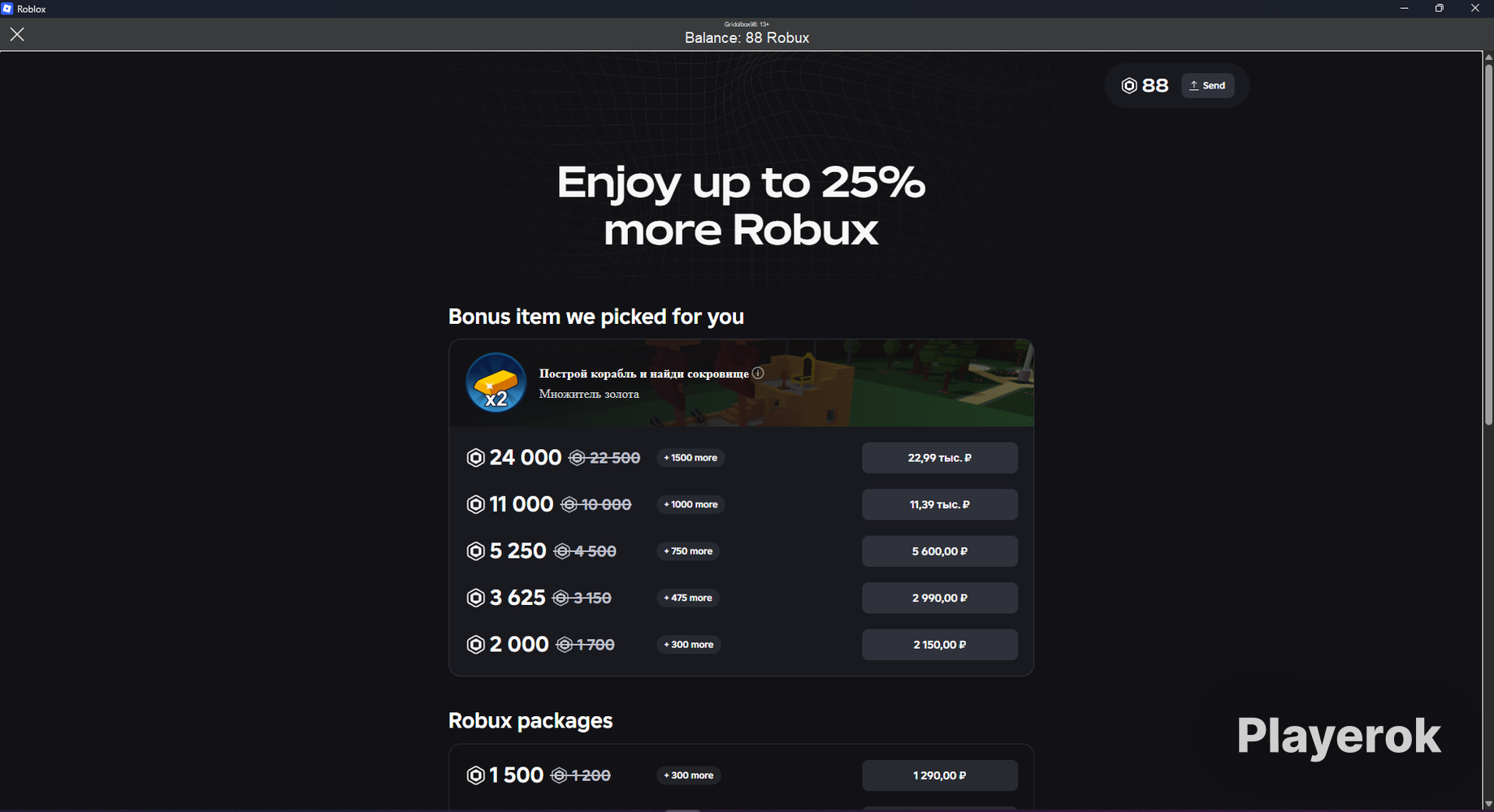Image resolution: width=1494 pixels, height=812 pixels.
Task: Select the 2 150,00 ₽ price button
Action: coord(939,645)
